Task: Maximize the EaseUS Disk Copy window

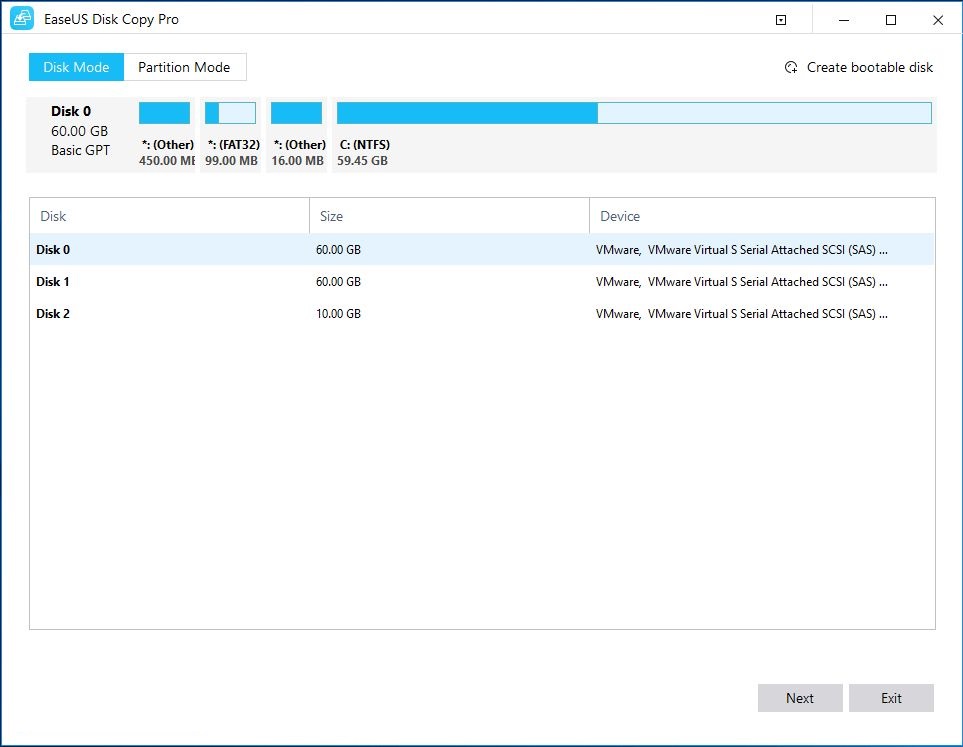Action: point(891,20)
